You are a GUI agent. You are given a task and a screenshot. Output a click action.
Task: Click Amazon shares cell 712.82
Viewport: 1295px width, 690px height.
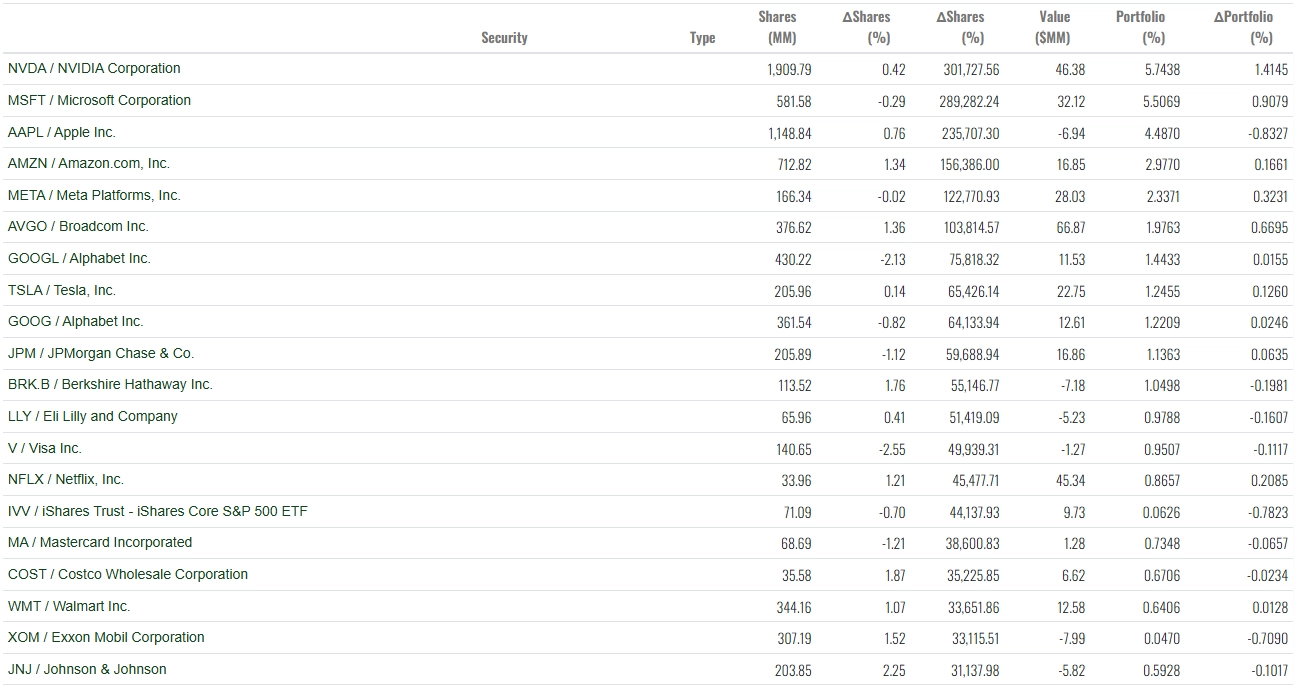coord(794,165)
